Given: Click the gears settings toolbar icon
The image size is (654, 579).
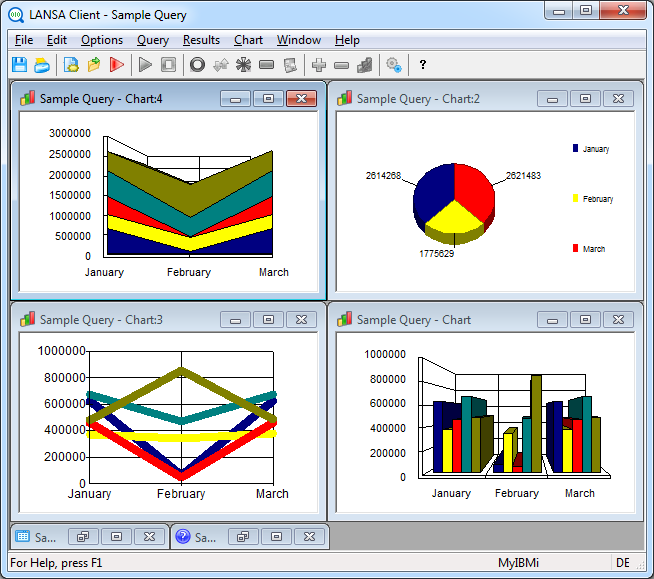Looking at the screenshot, I should (393, 65).
